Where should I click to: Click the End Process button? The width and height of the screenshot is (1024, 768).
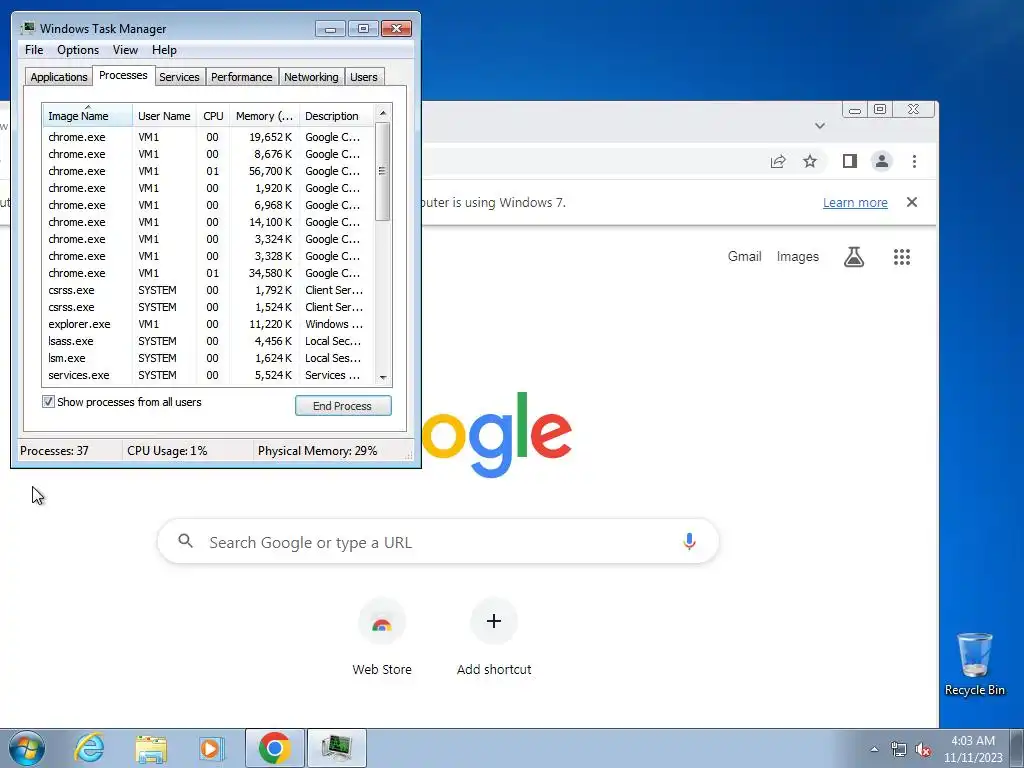click(343, 406)
